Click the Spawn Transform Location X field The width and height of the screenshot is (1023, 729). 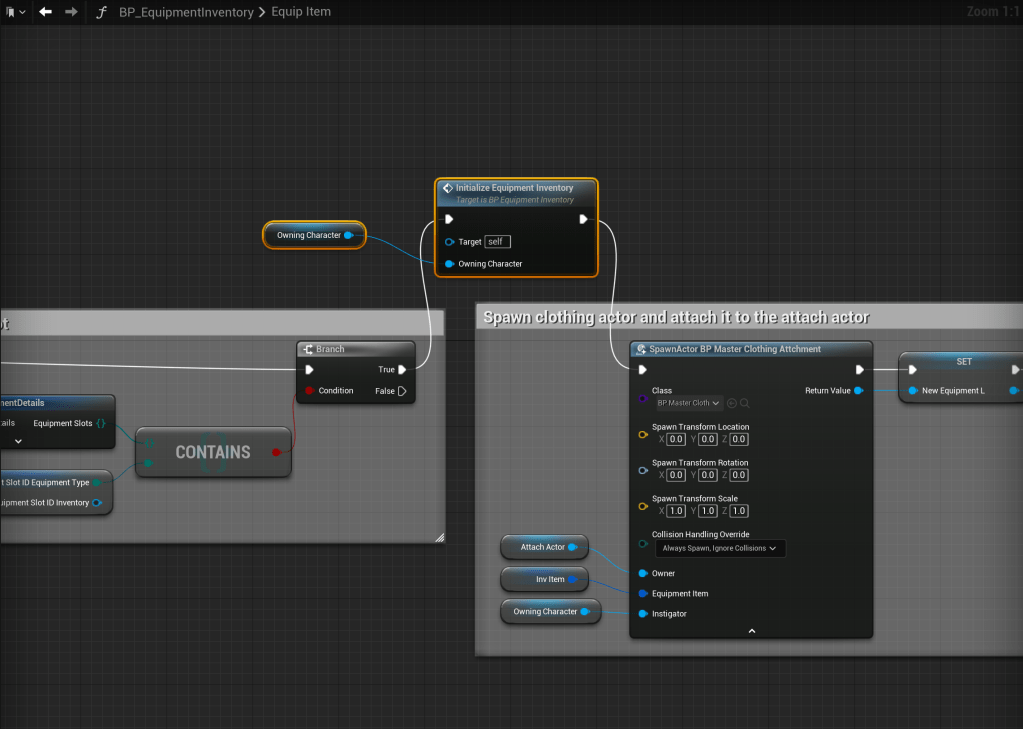coord(676,439)
